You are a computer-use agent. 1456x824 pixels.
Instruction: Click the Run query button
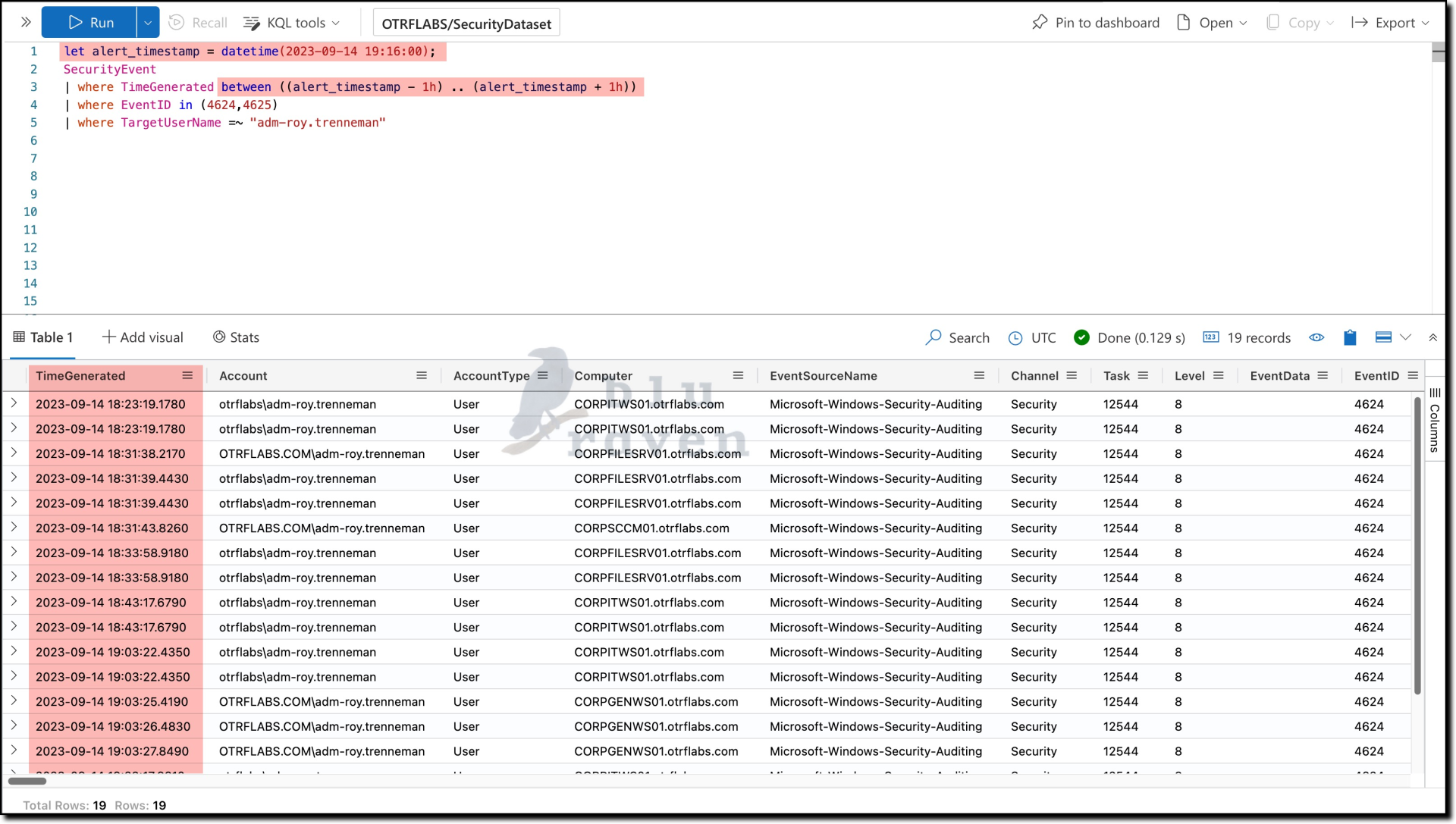[x=89, y=23]
